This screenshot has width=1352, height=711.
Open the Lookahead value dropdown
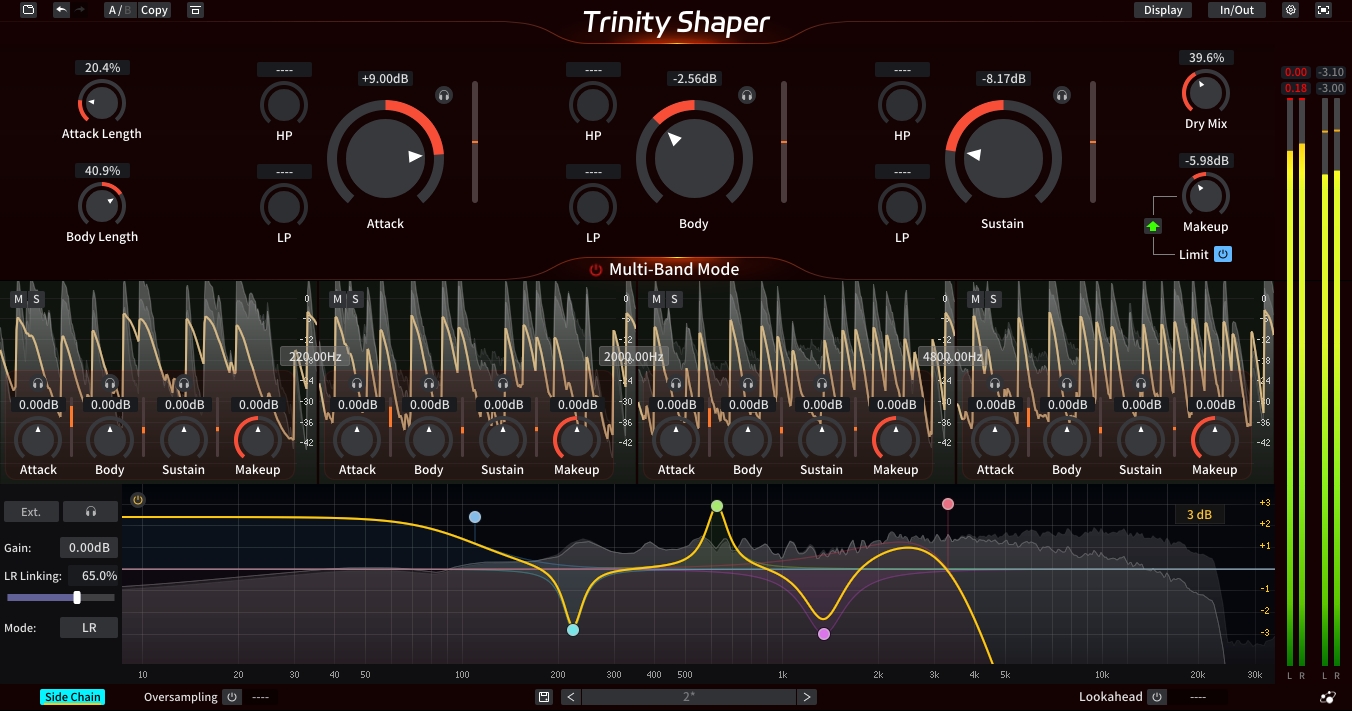1198,697
